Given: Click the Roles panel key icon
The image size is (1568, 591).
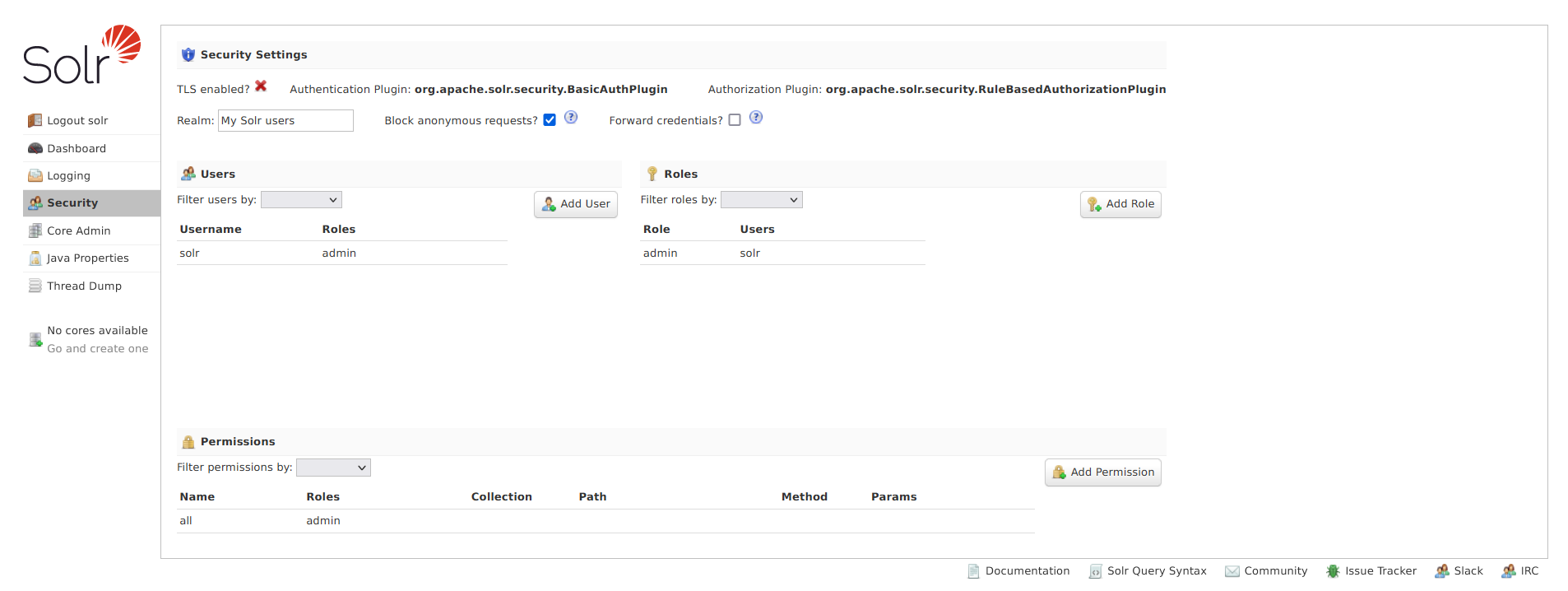Looking at the screenshot, I should (x=652, y=174).
